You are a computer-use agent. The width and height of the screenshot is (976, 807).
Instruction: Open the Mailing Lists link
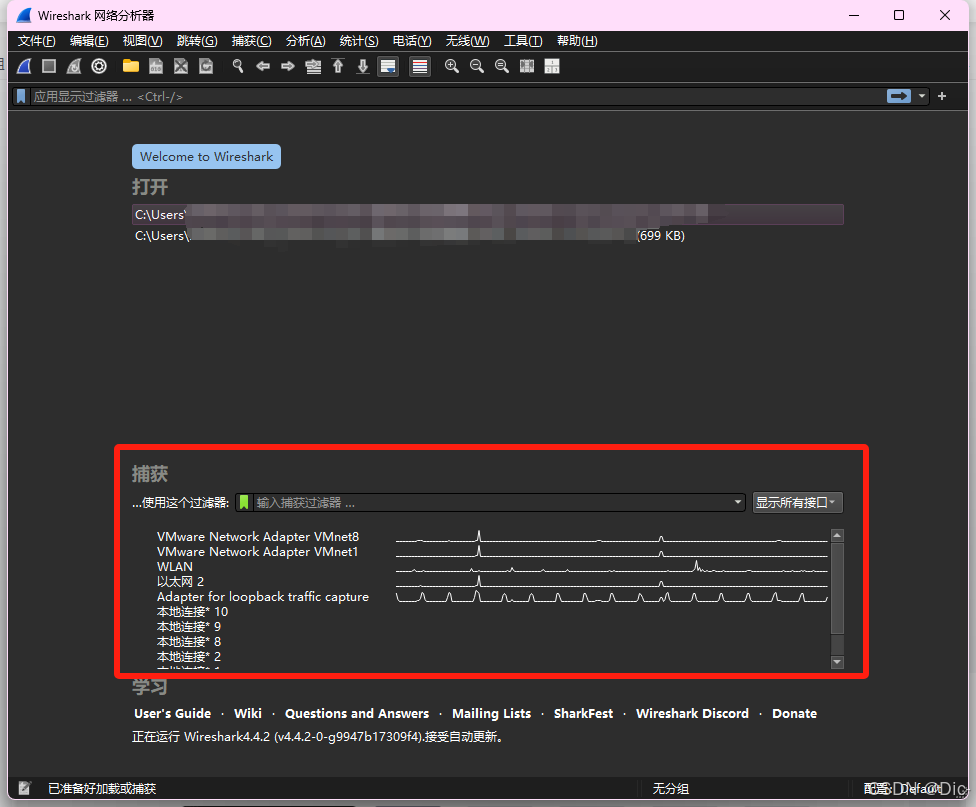coord(492,714)
